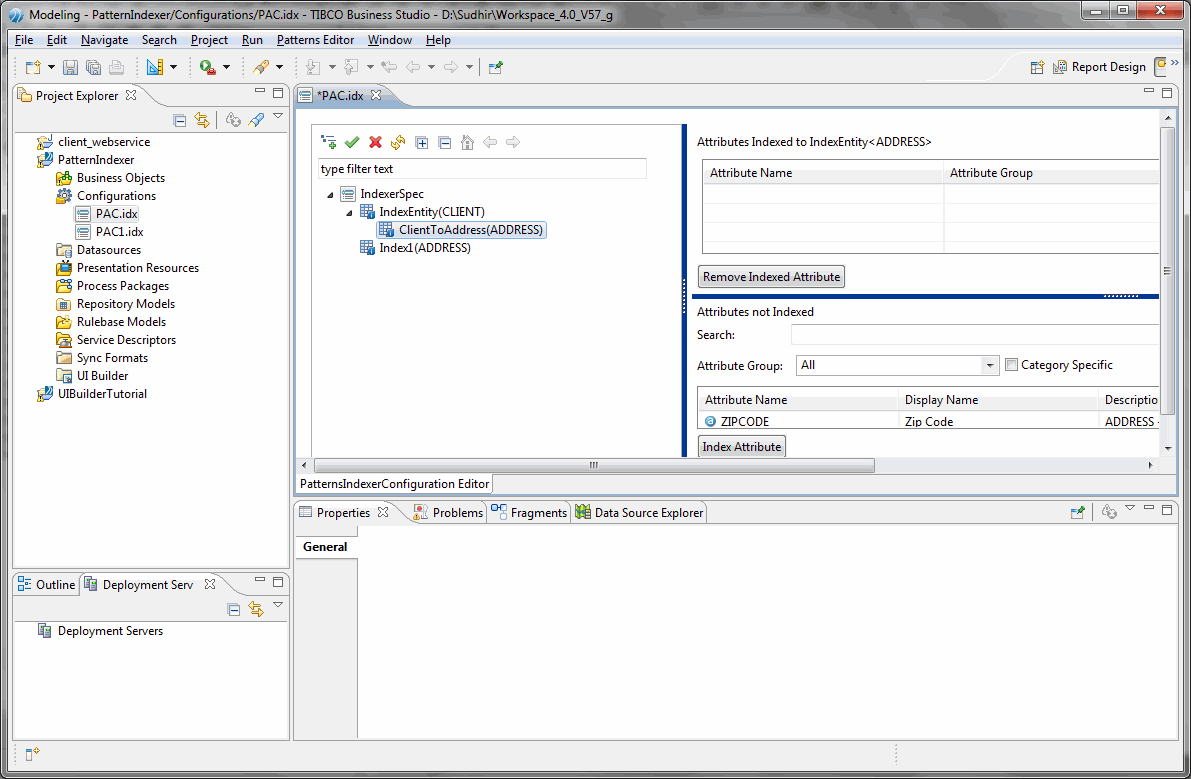1191x779 pixels.
Task: Click the Pin Editor toolbar icon
Action: point(496,68)
